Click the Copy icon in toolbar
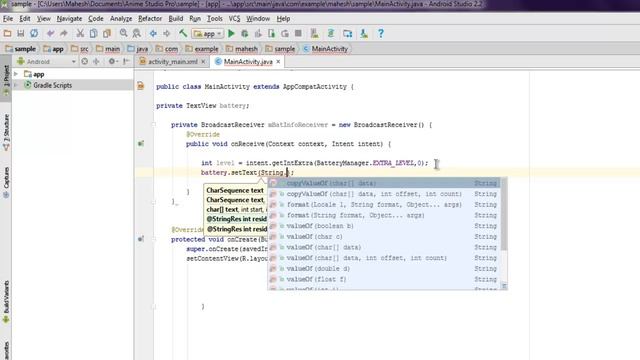The height and width of the screenshot is (360, 640). (x=93, y=33)
